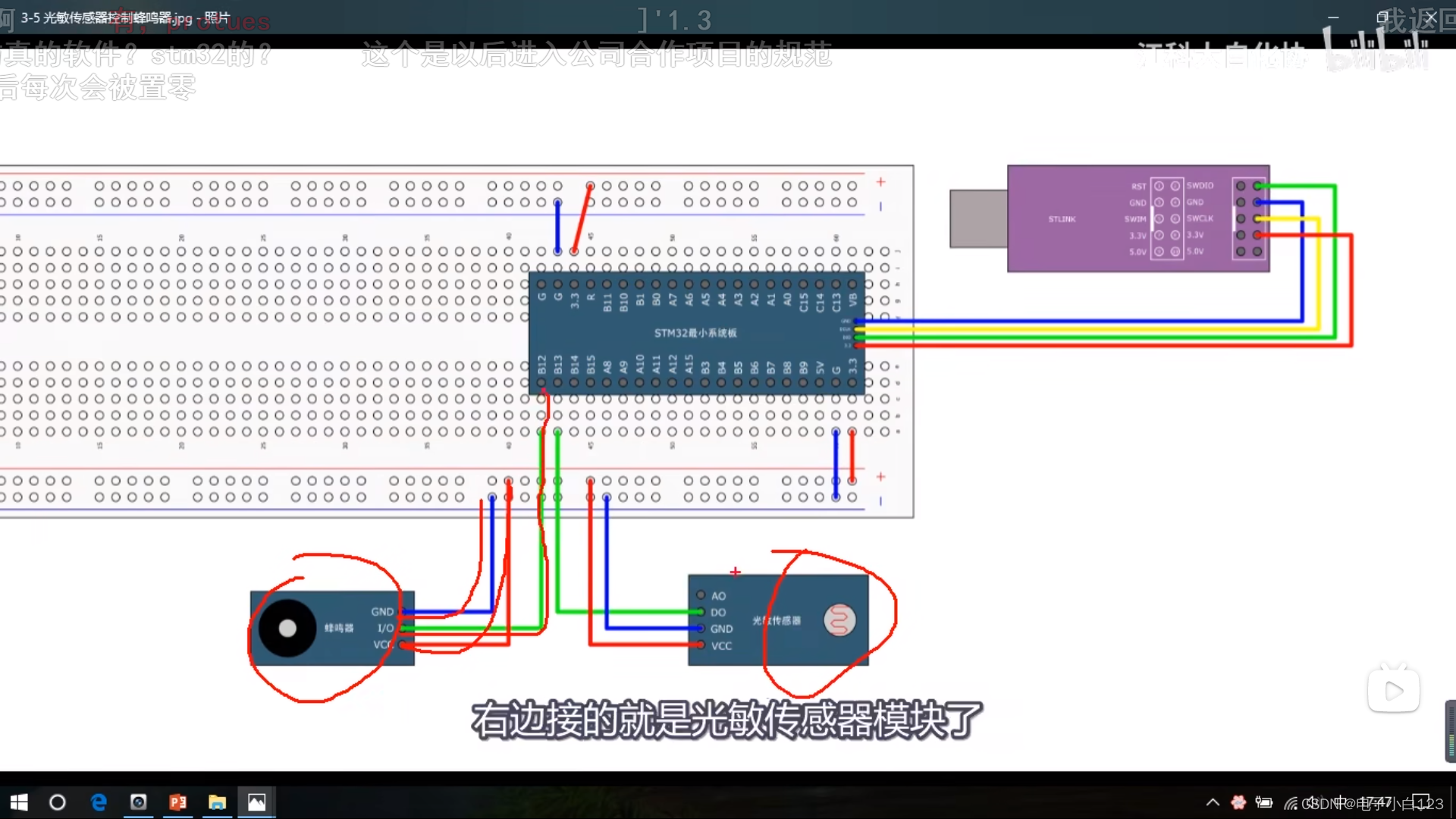Open File Explorer from taskbar
Image resolution: width=1456 pixels, height=819 pixels.
click(218, 802)
